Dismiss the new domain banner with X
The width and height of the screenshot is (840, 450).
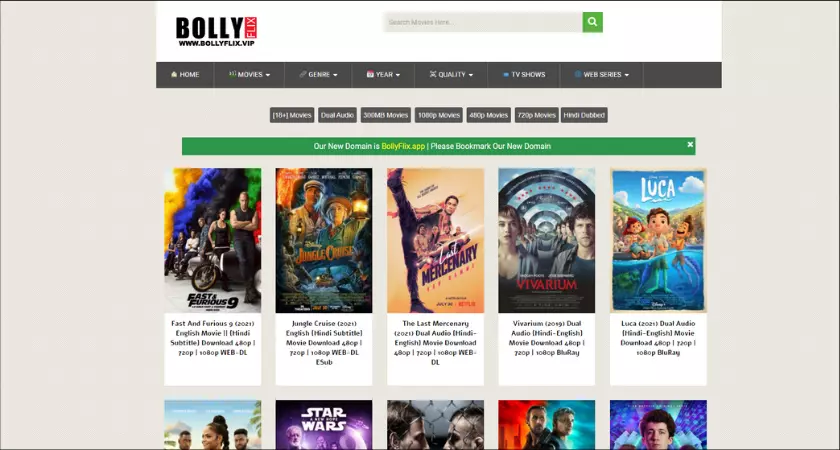[x=690, y=144]
